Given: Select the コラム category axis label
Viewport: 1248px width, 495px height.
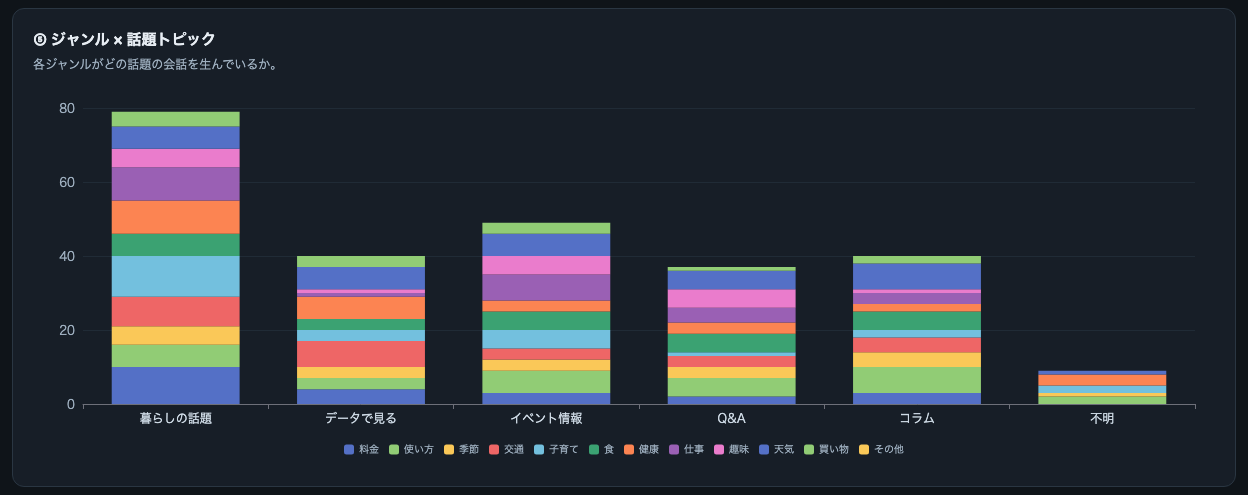Looking at the screenshot, I should tap(916, 419).
